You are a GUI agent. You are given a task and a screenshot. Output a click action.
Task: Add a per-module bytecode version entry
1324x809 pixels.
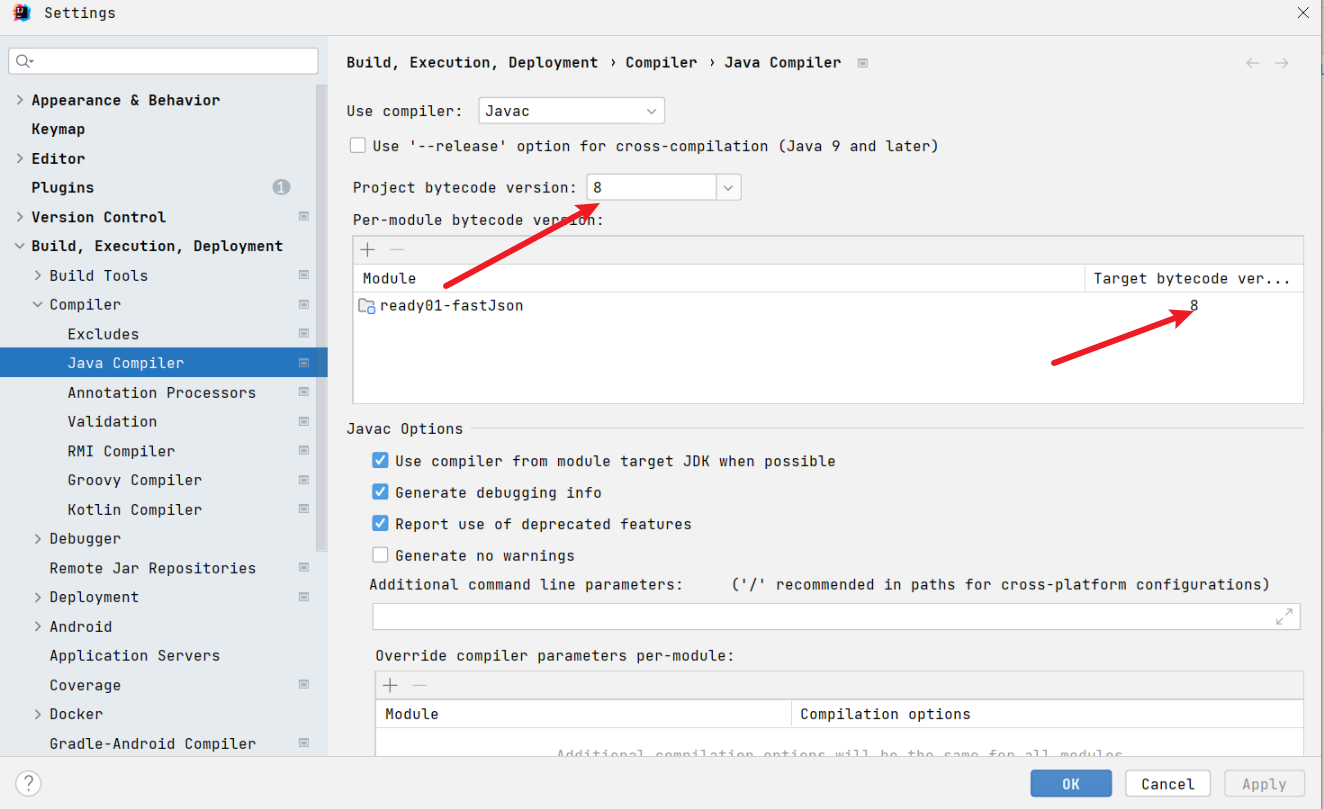tap(368, 250)
